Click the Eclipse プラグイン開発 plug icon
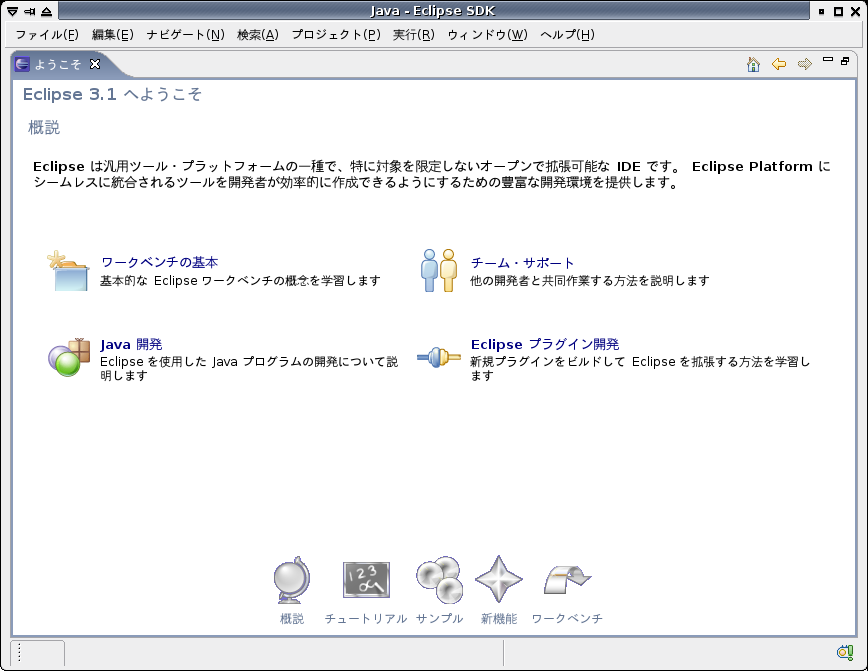Screen dimensions: 868x671 tap(438, 358)
